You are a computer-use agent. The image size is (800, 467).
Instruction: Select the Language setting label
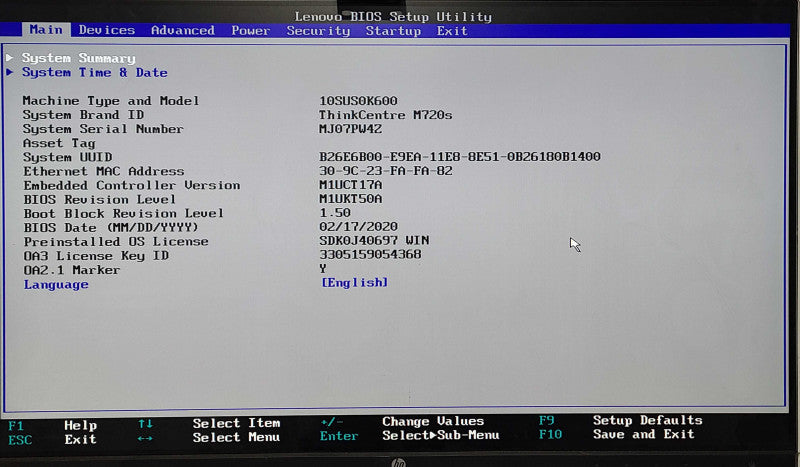click(56, 284)
